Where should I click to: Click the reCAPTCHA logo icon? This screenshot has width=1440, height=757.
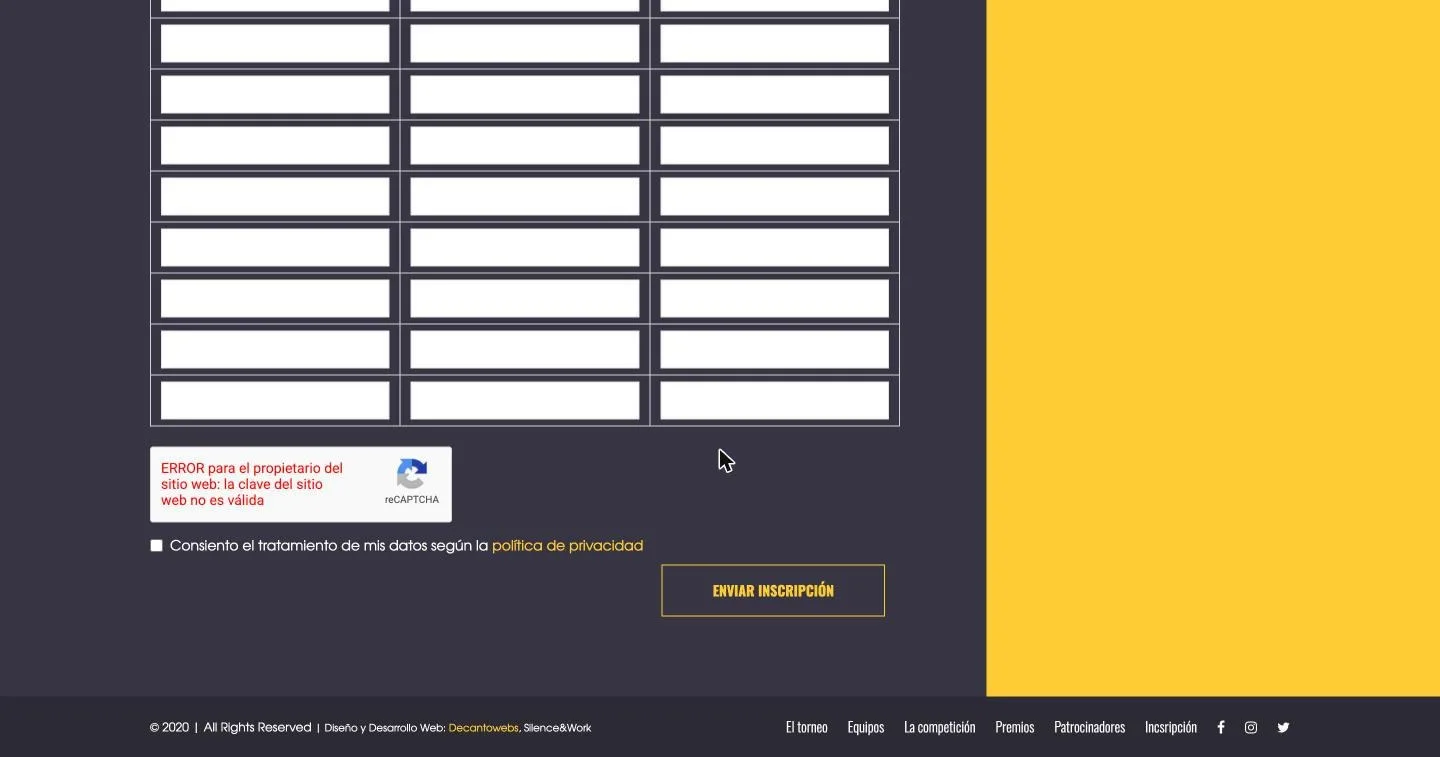412,474
